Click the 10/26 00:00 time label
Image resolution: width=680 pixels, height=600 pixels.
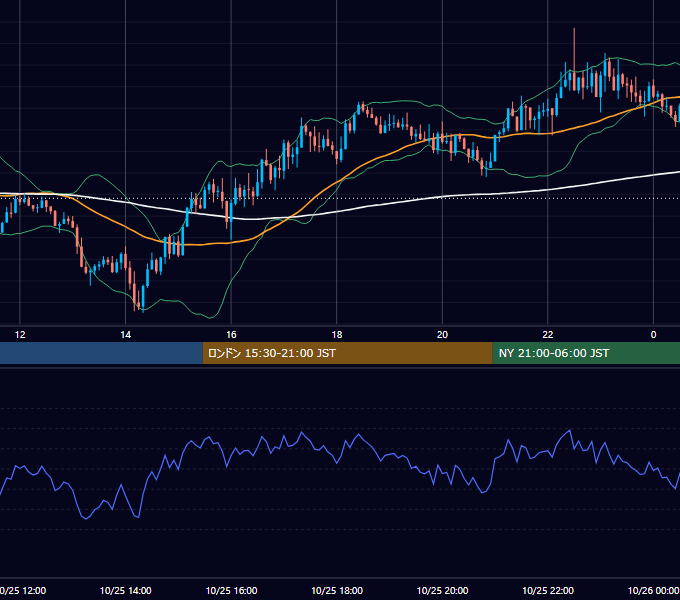point(654,590)
